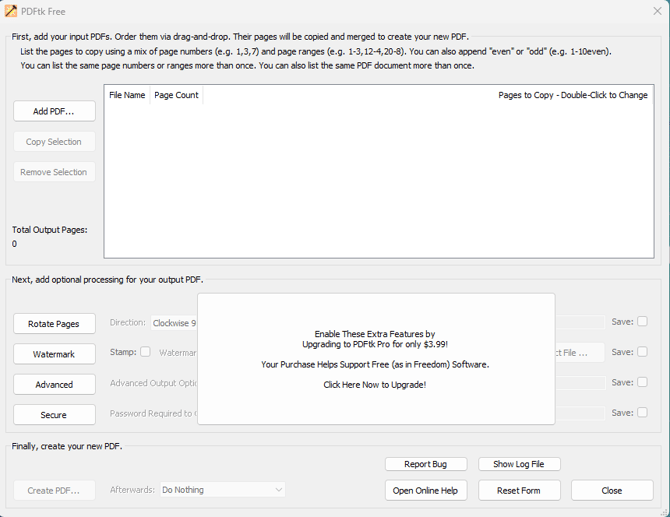
Task: Click the Watermark button
Action: [x=54, y=354]
